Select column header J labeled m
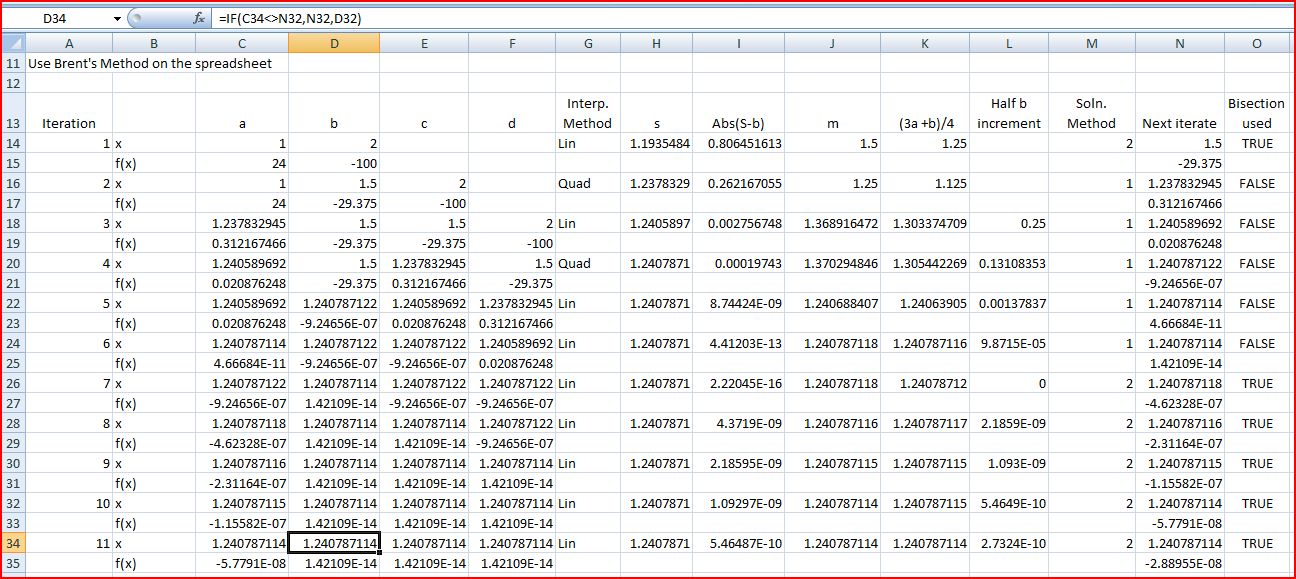Viewport: 1296px width, 579px height. pos(831,43)
